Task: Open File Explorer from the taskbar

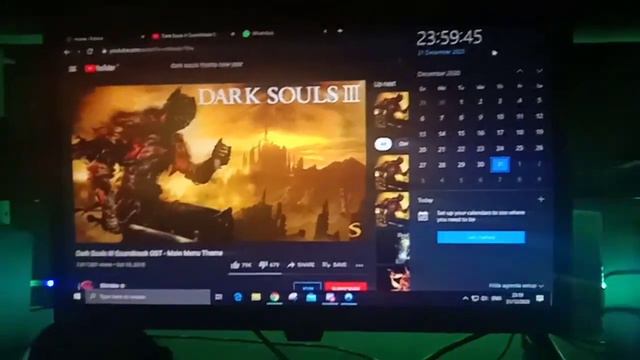Action: [x=256, y=297]
